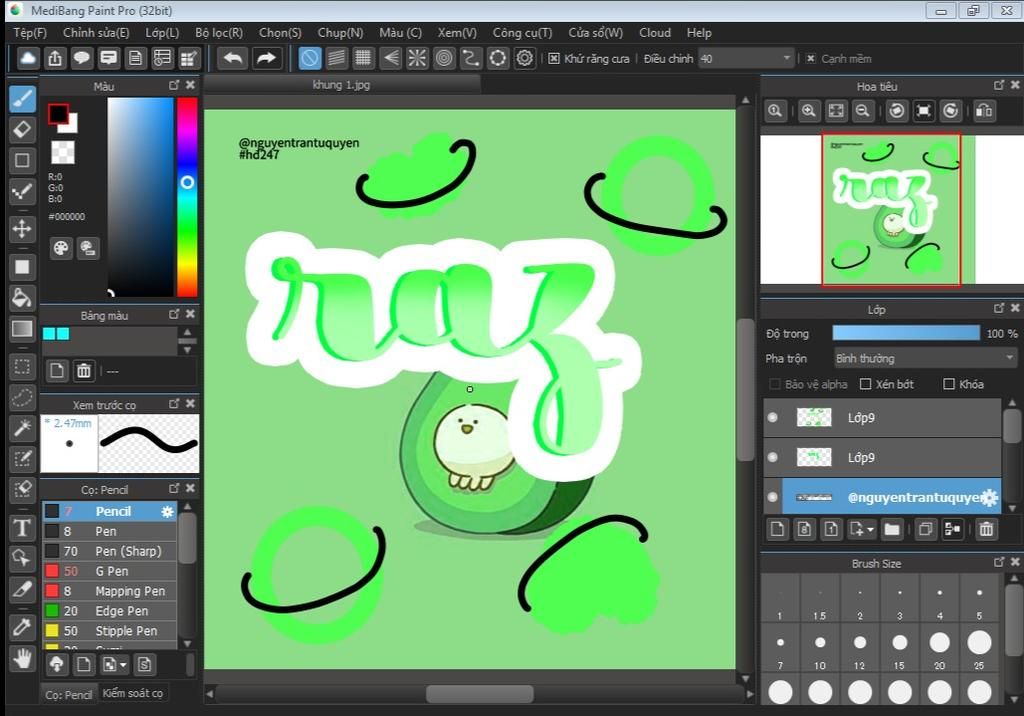Add a layer folder in the Lớp panel

[892, 529]
